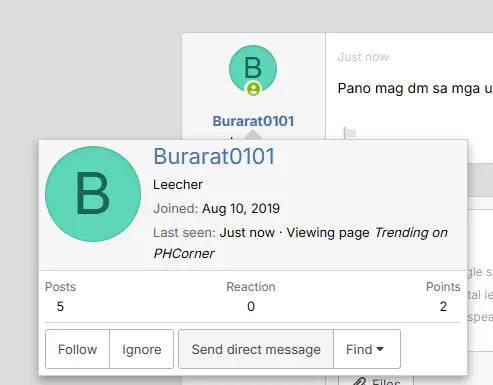This screenshot has height=385, width=493.
Task: Click the Follow button
Action: point(77,349)
